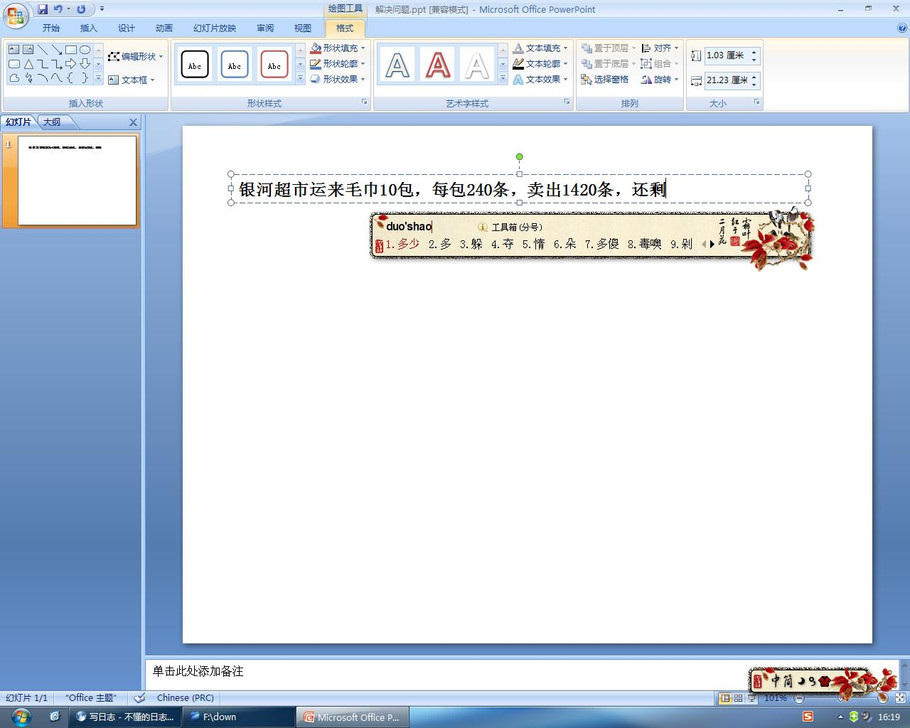910x728 pixels.
Task: Click the 编辑形状 edit shape button
Action: click(135, 57)
